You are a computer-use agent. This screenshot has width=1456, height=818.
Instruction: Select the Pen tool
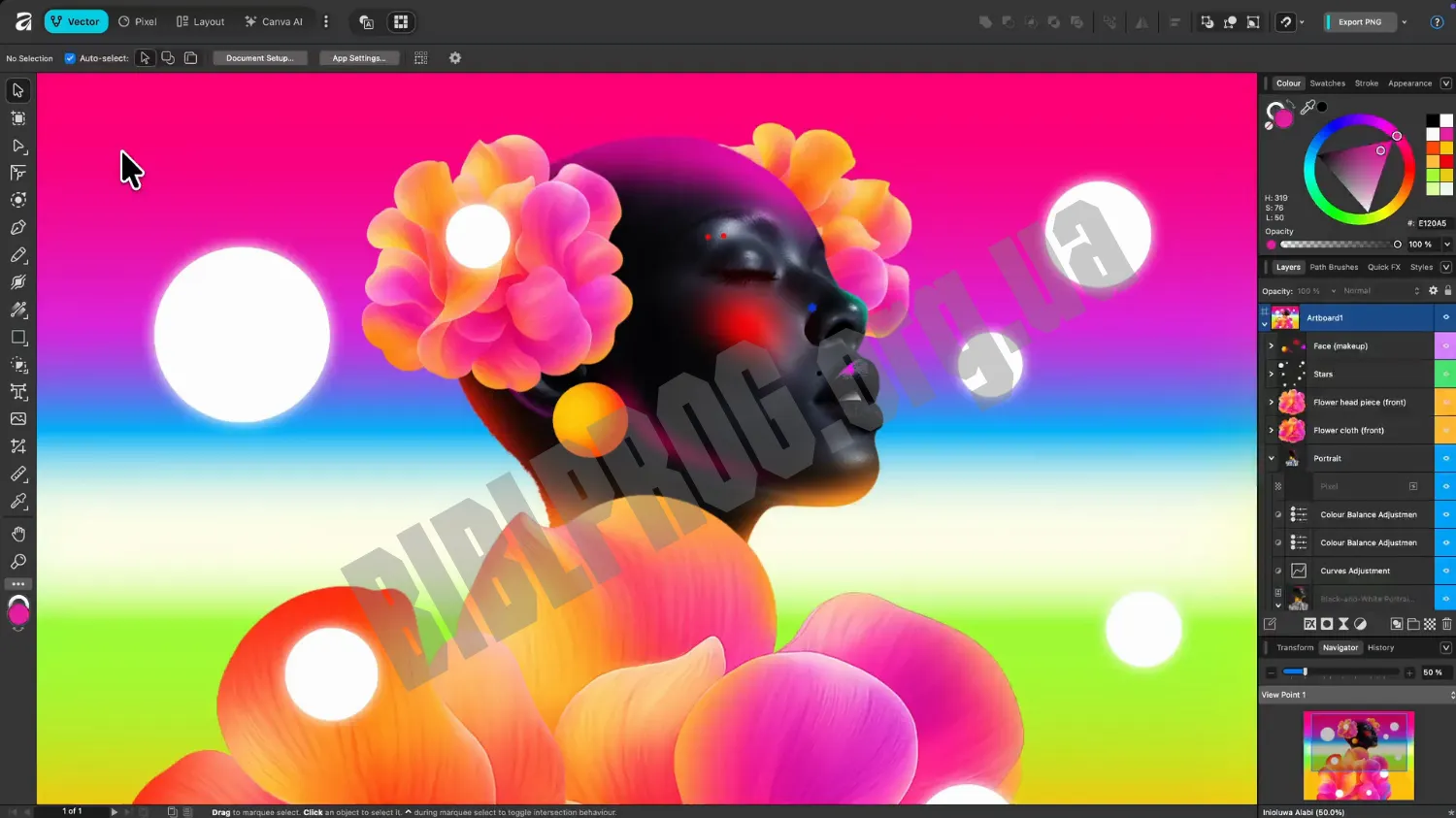pos(17,227)
